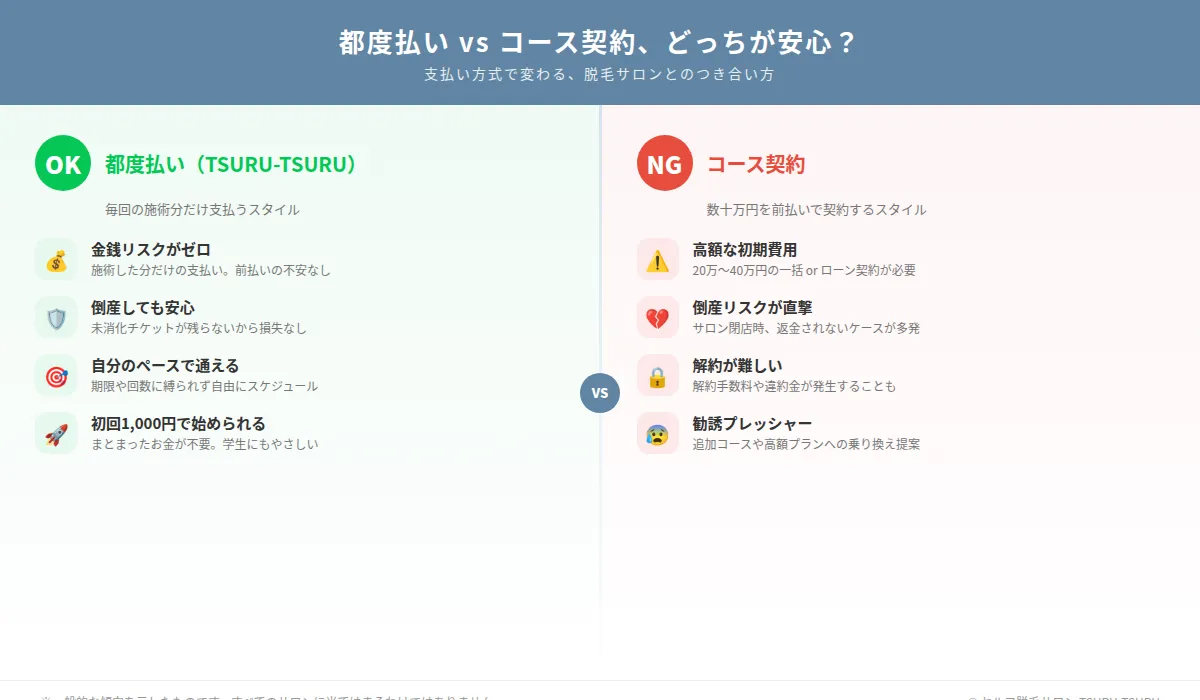1200x700 pixels.
Task: Click the lock icon beside 解約が難しい
Action: pos(658,375)
